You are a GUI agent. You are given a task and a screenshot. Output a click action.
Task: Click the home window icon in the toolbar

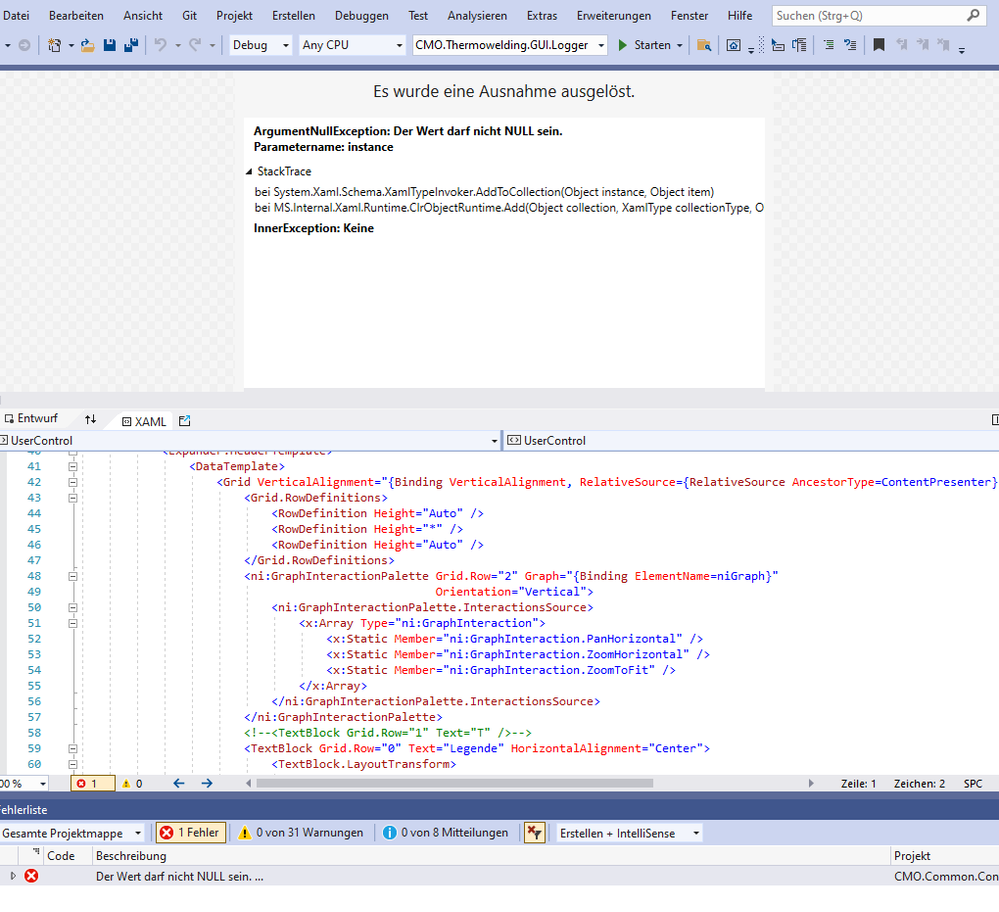(x=733, y=45)
